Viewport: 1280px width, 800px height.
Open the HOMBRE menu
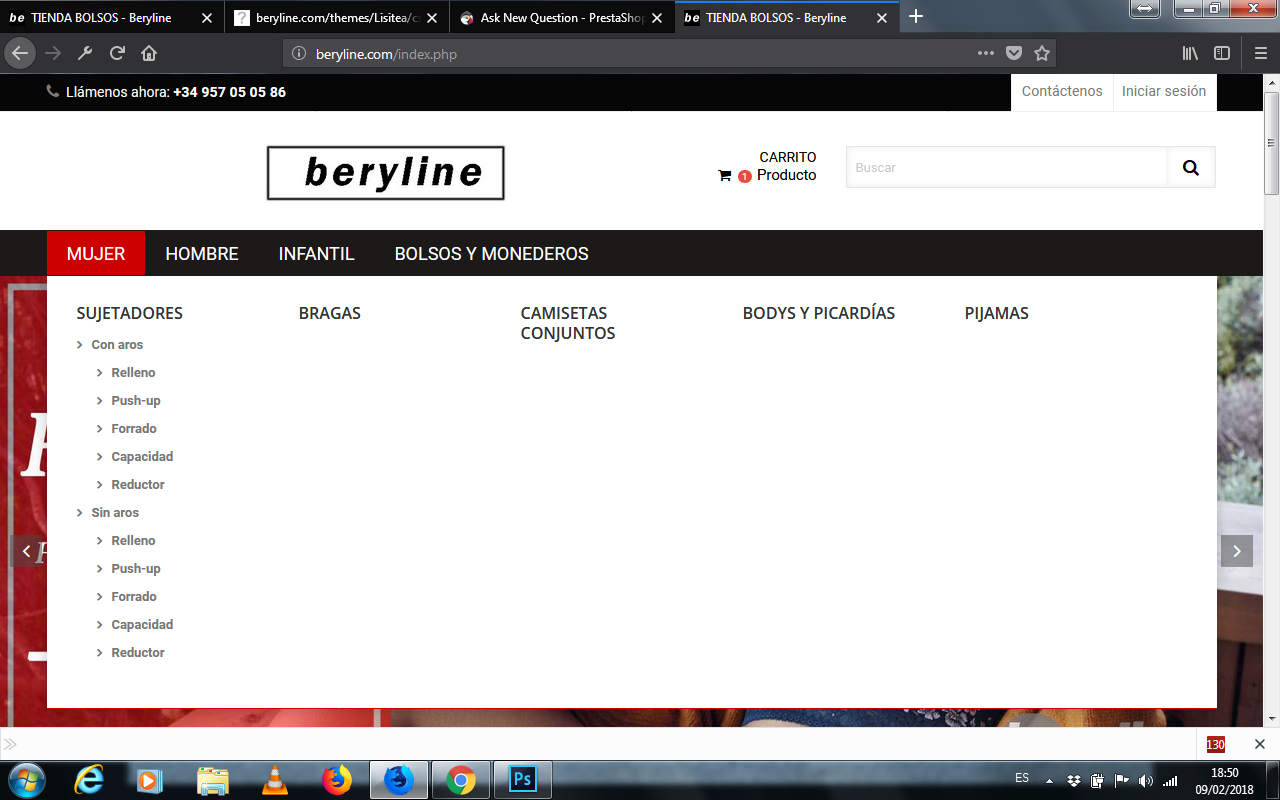tap(202, 254)
